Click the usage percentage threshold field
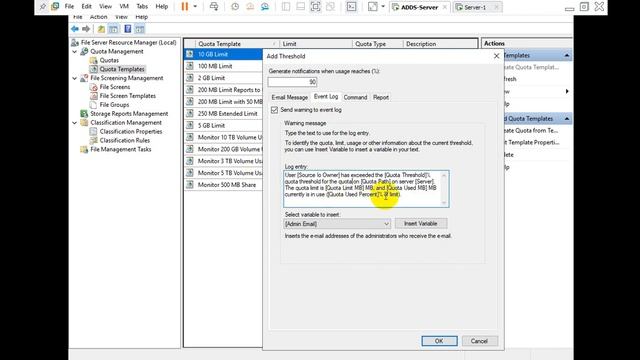 292,82
